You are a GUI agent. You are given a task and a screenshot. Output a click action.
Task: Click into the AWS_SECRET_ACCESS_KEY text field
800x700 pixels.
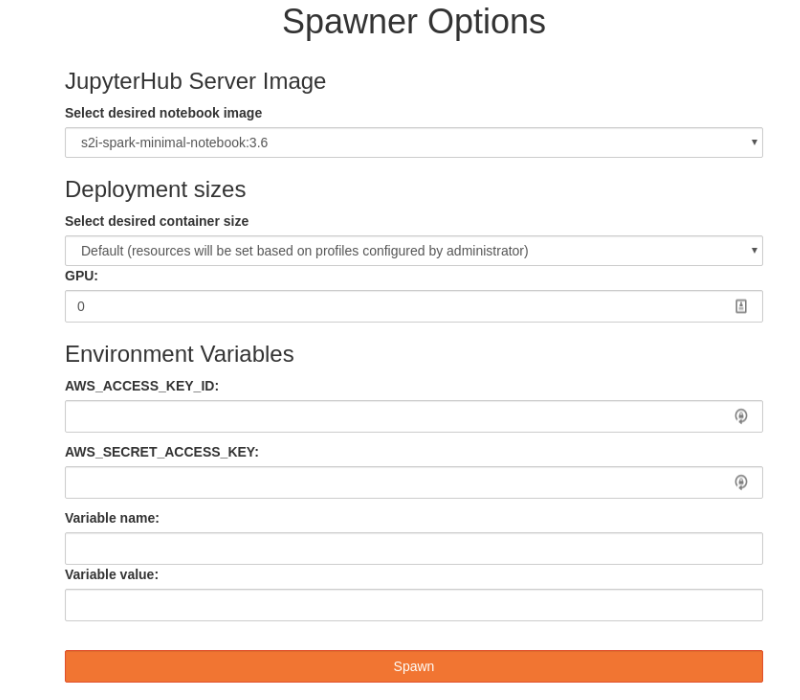point(390,482)
